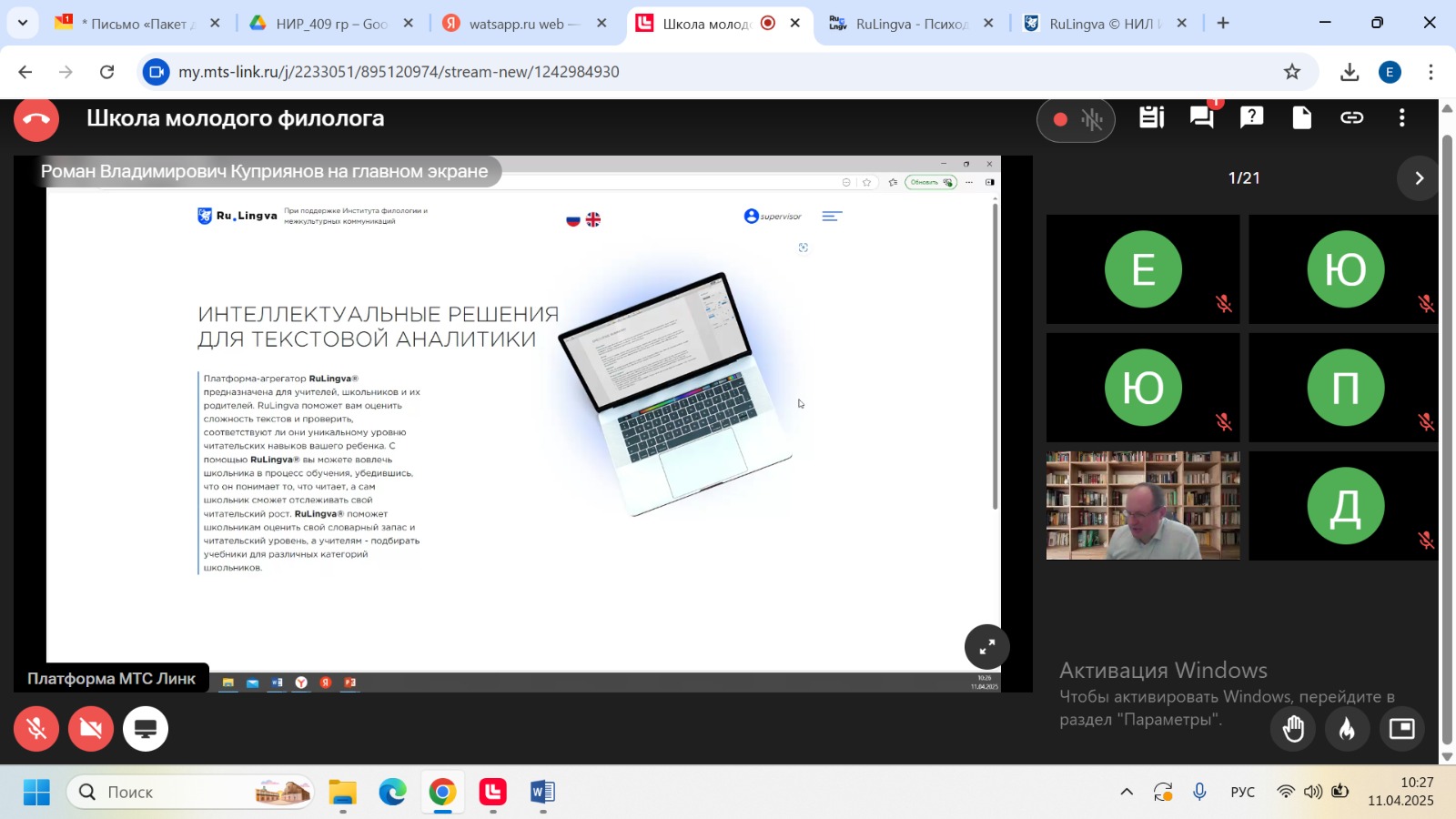Open the questions panel
The height and width of the screenshot is (819, 1456).
click(1252, 116)
